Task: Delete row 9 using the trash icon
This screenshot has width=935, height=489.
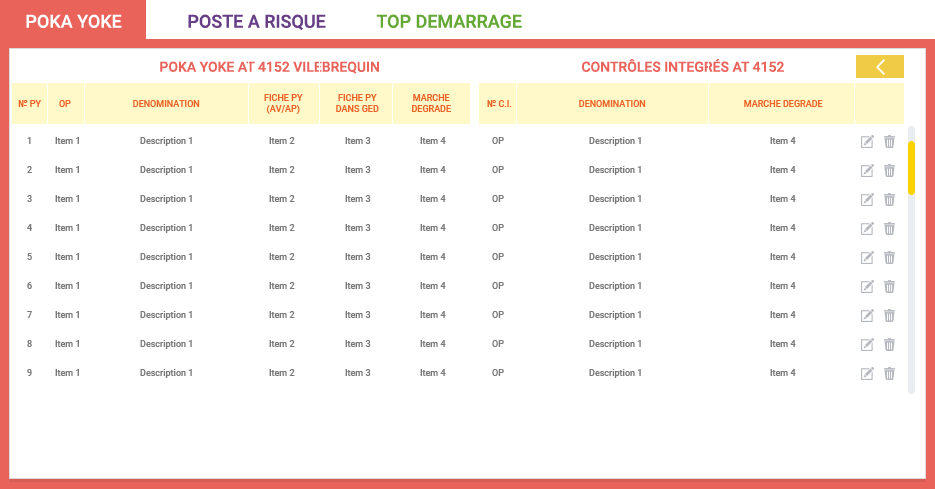Action: (x=889, y=374)
